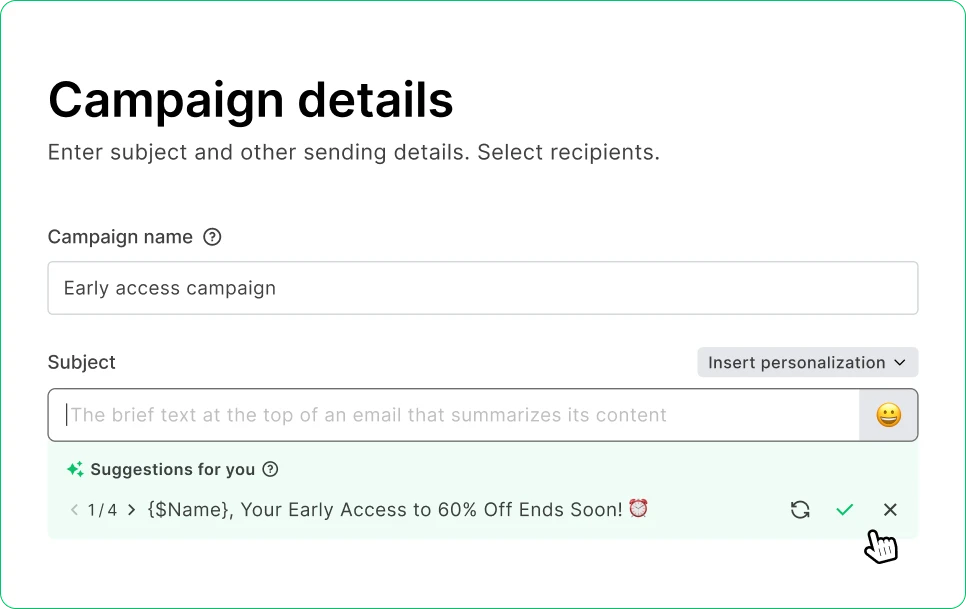Click the alarm clock emoji in suggestion
966x609 pixels.
638,509
